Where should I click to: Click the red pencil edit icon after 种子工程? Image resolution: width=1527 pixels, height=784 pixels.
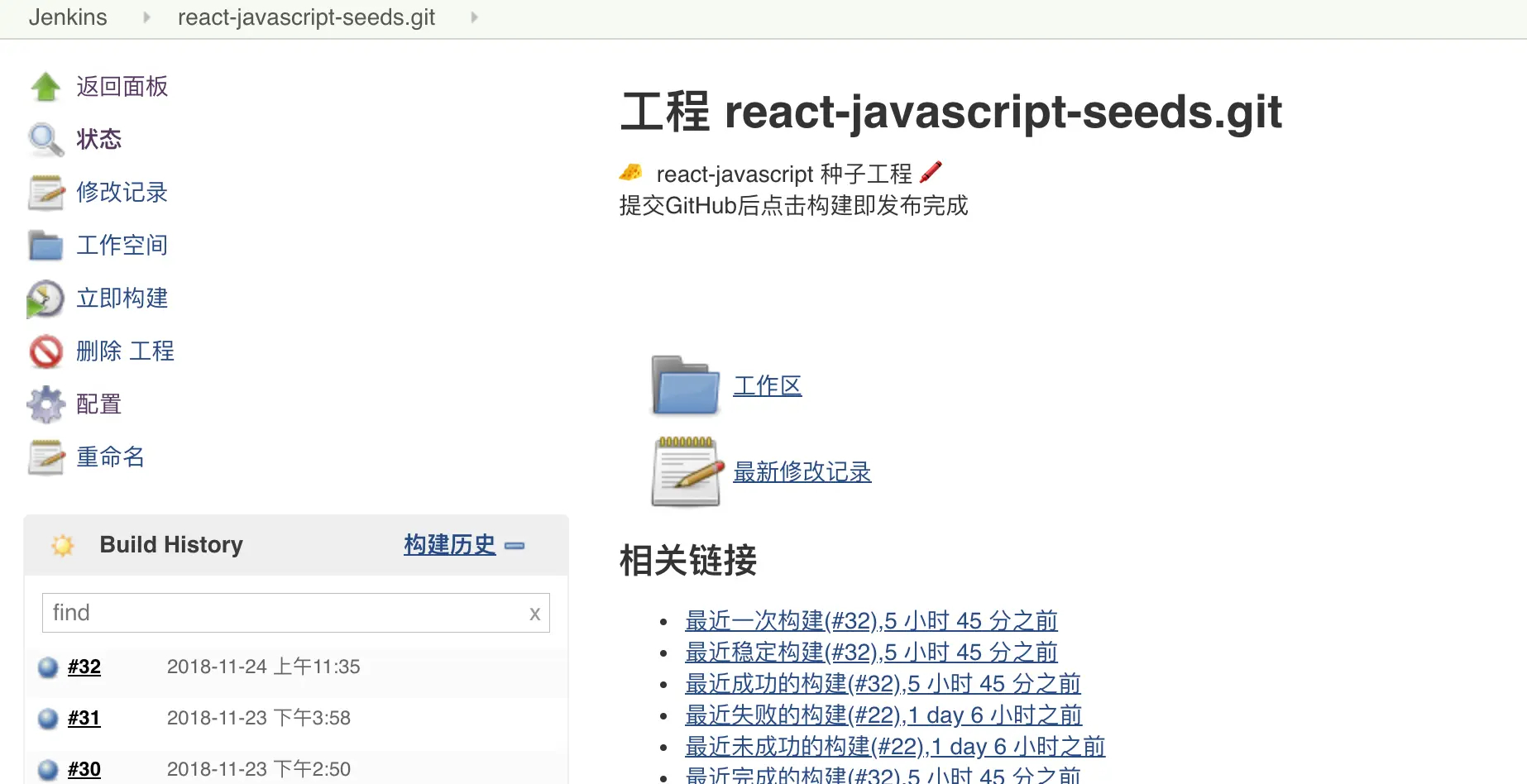(931, 172)
